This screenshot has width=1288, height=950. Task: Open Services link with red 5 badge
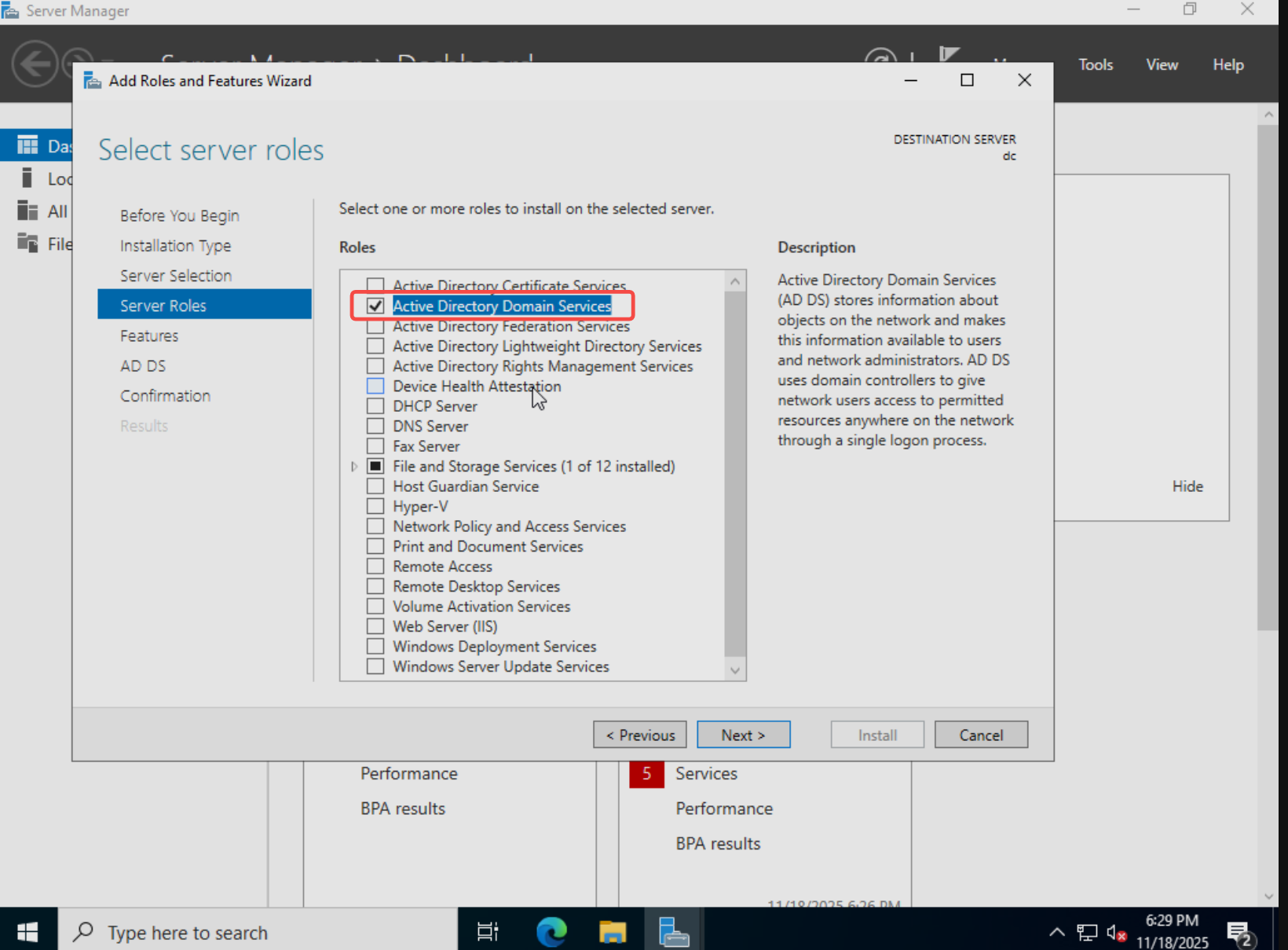click(x=706, y=773)
